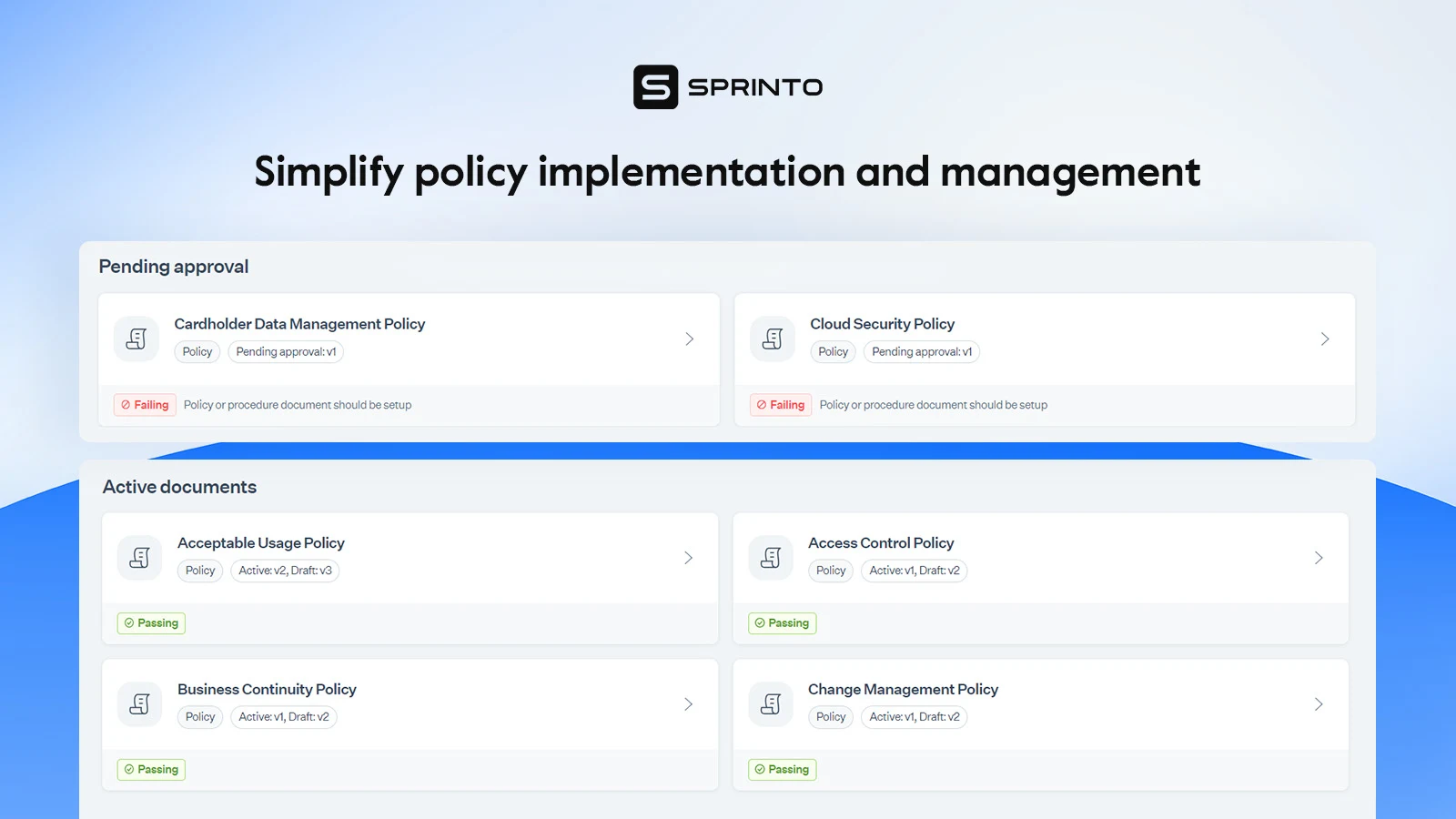Image resolution: width=1456 pixels, height=819 pixels.
Task: Select the Active documents section header
Action: 179,487
